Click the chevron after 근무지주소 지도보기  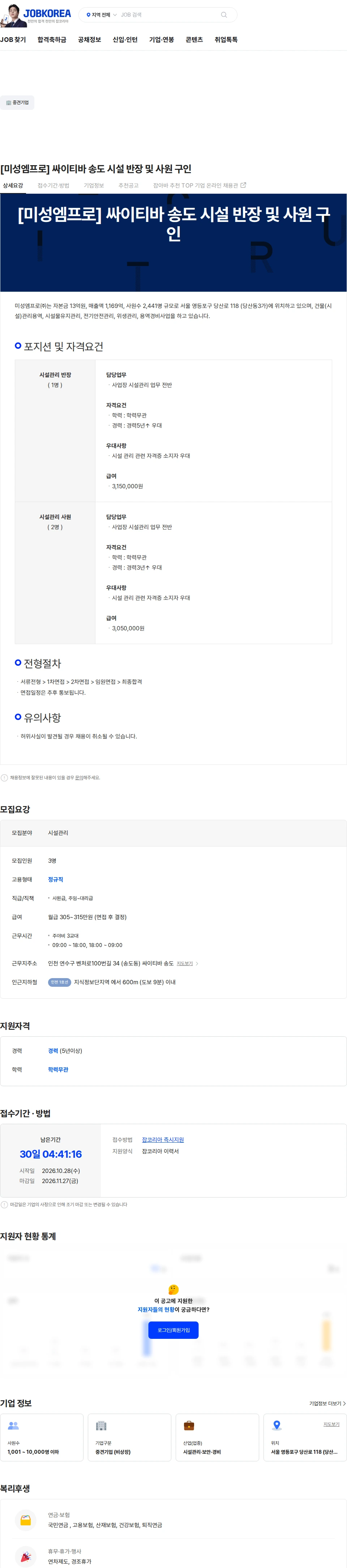click(197, 963)
